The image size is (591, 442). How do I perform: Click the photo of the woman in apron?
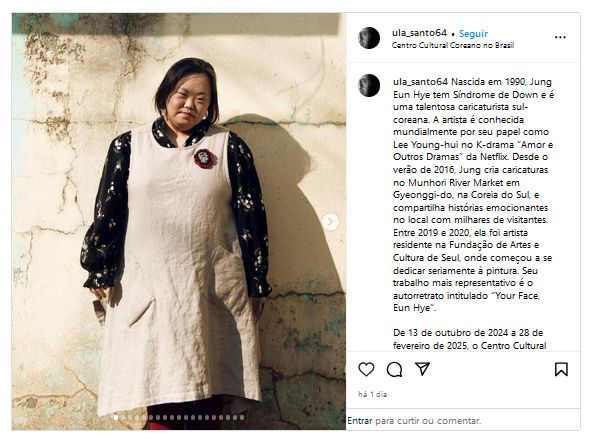coord(179,222)
